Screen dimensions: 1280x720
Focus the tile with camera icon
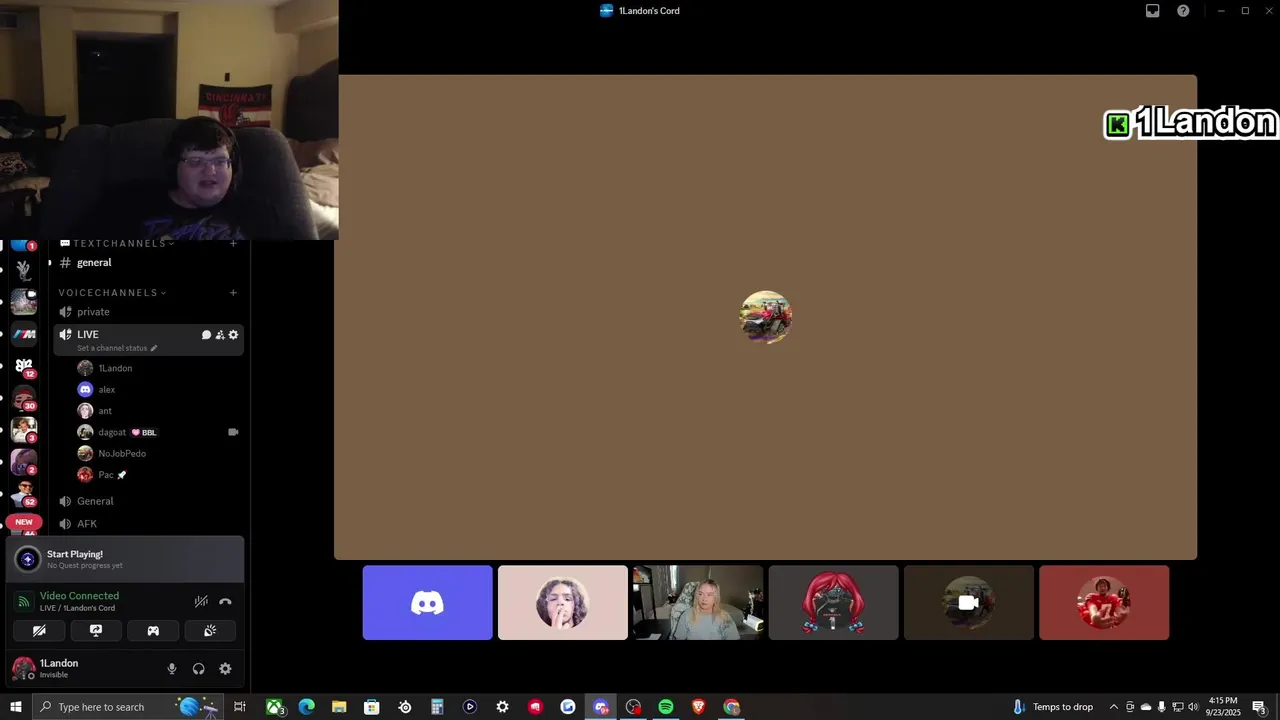coord(969,603)
